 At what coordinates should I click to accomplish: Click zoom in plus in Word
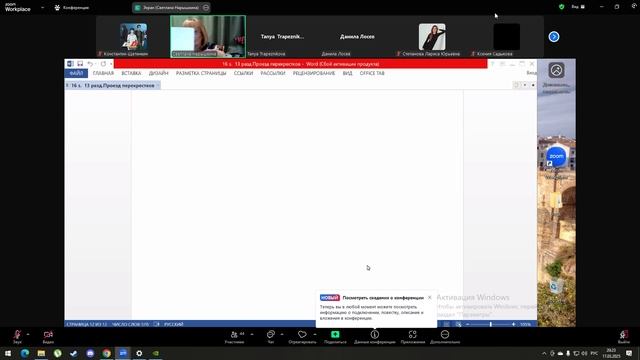[513, 324]
